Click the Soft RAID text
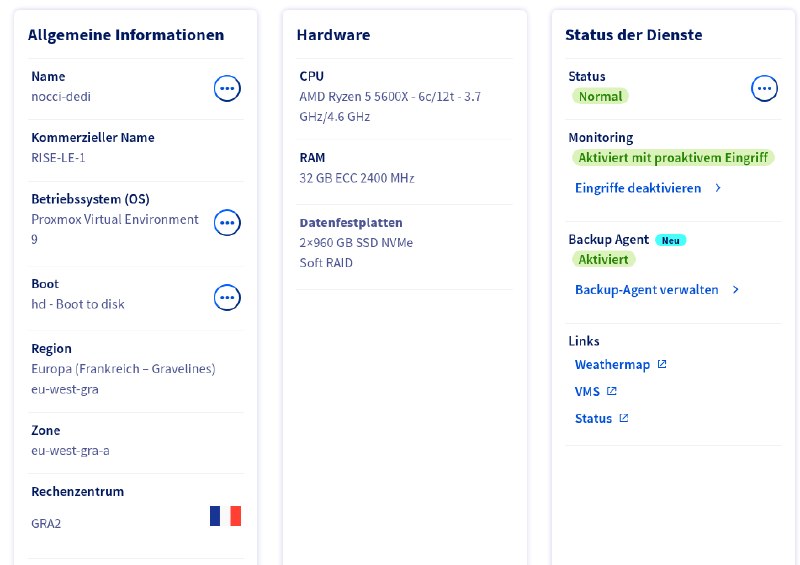This screenshot has width=800, height=565. 326,263
